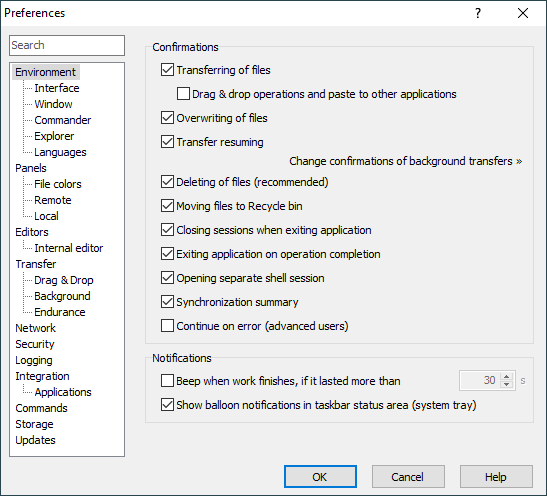Select Interface in the preferences tree
The width and height of the screenshot is (547, 496).
pyautogui.click(x=57, y=88)
